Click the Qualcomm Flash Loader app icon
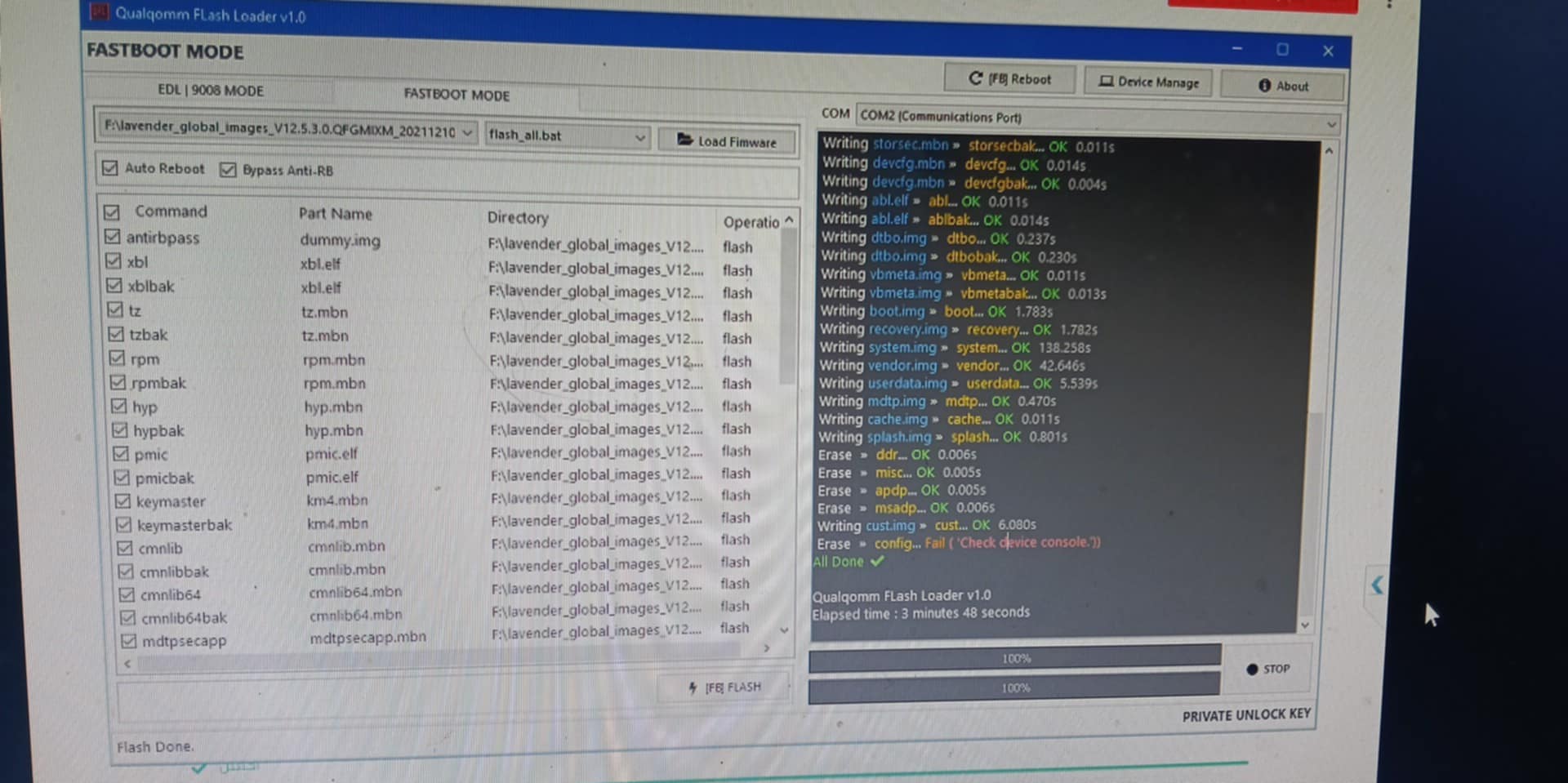1568x783 pixels. click(x=99, y=11)
